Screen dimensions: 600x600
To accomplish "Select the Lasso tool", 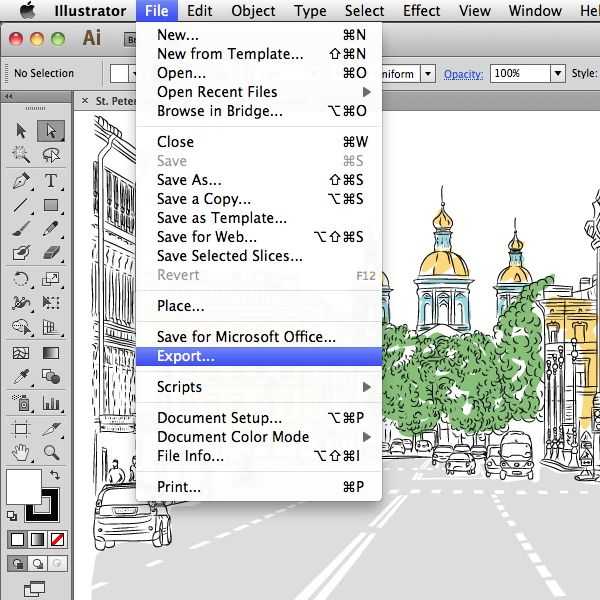I will (51, 155).
